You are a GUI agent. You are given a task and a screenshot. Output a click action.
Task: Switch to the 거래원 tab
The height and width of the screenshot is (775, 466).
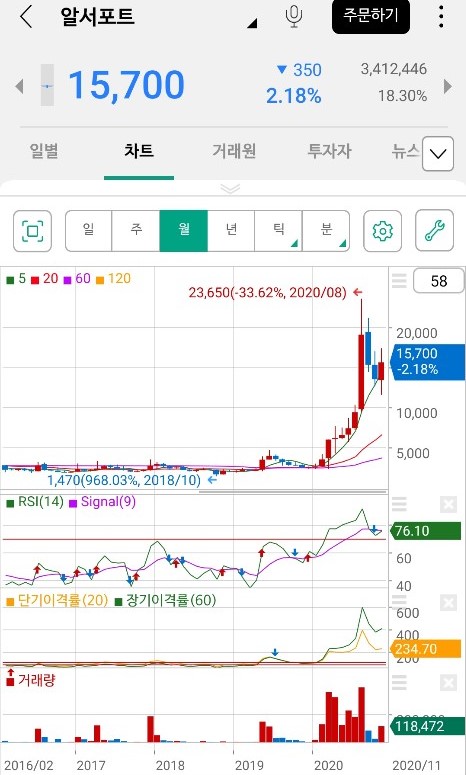[x=234, y=151]
